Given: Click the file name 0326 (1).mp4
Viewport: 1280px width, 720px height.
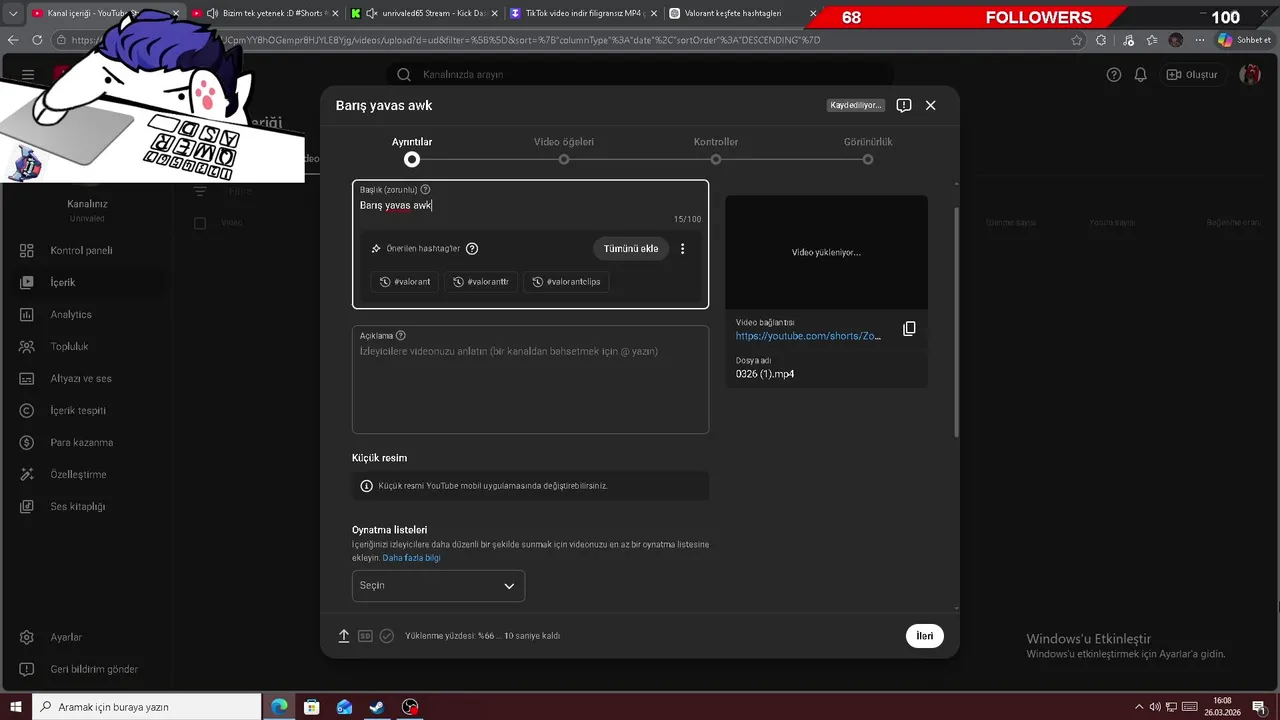Looking at the screenshot, I should click(x=765, y=374).
